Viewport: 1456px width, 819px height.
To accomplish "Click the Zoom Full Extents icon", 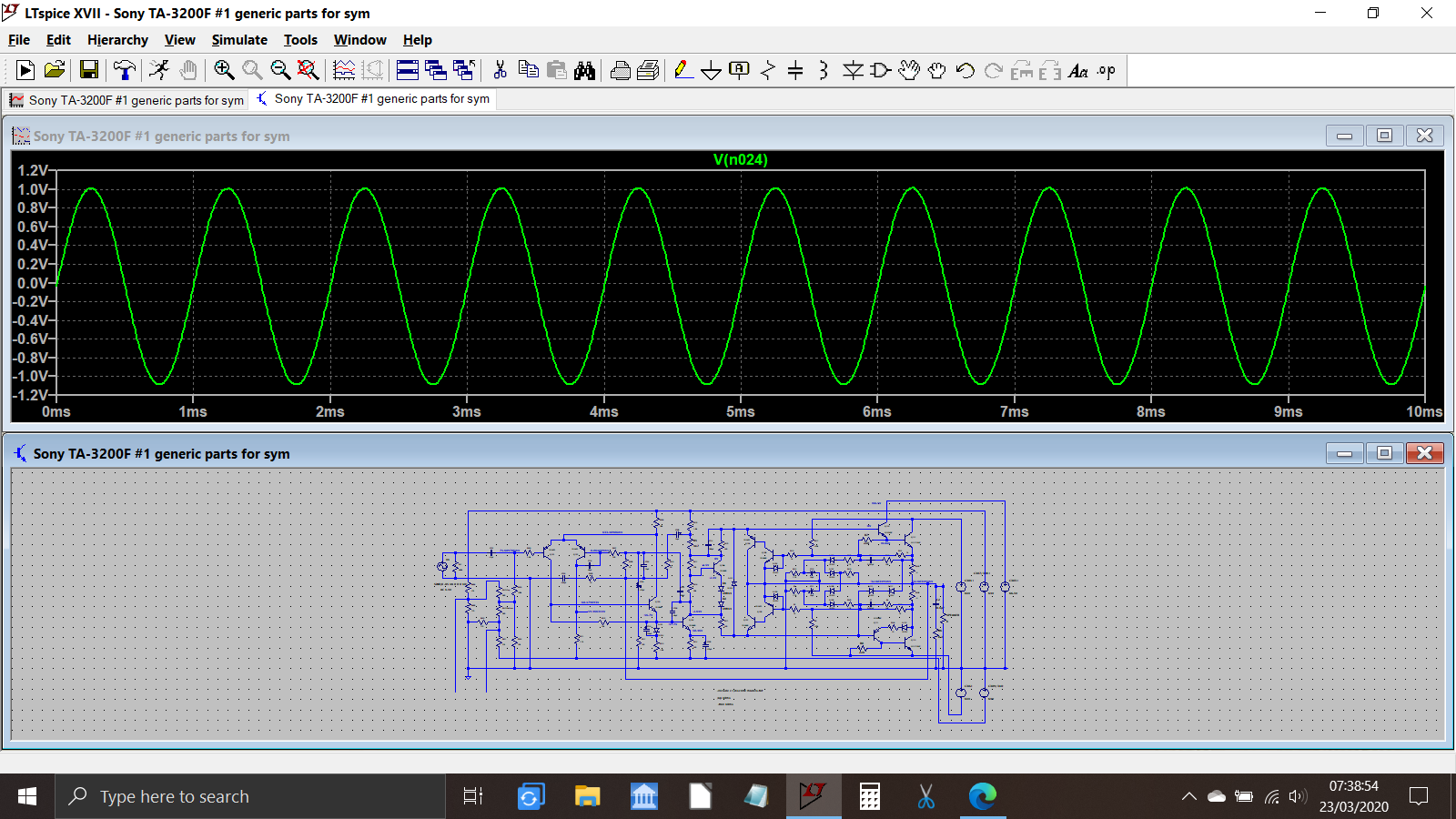I will click(308, 70).
